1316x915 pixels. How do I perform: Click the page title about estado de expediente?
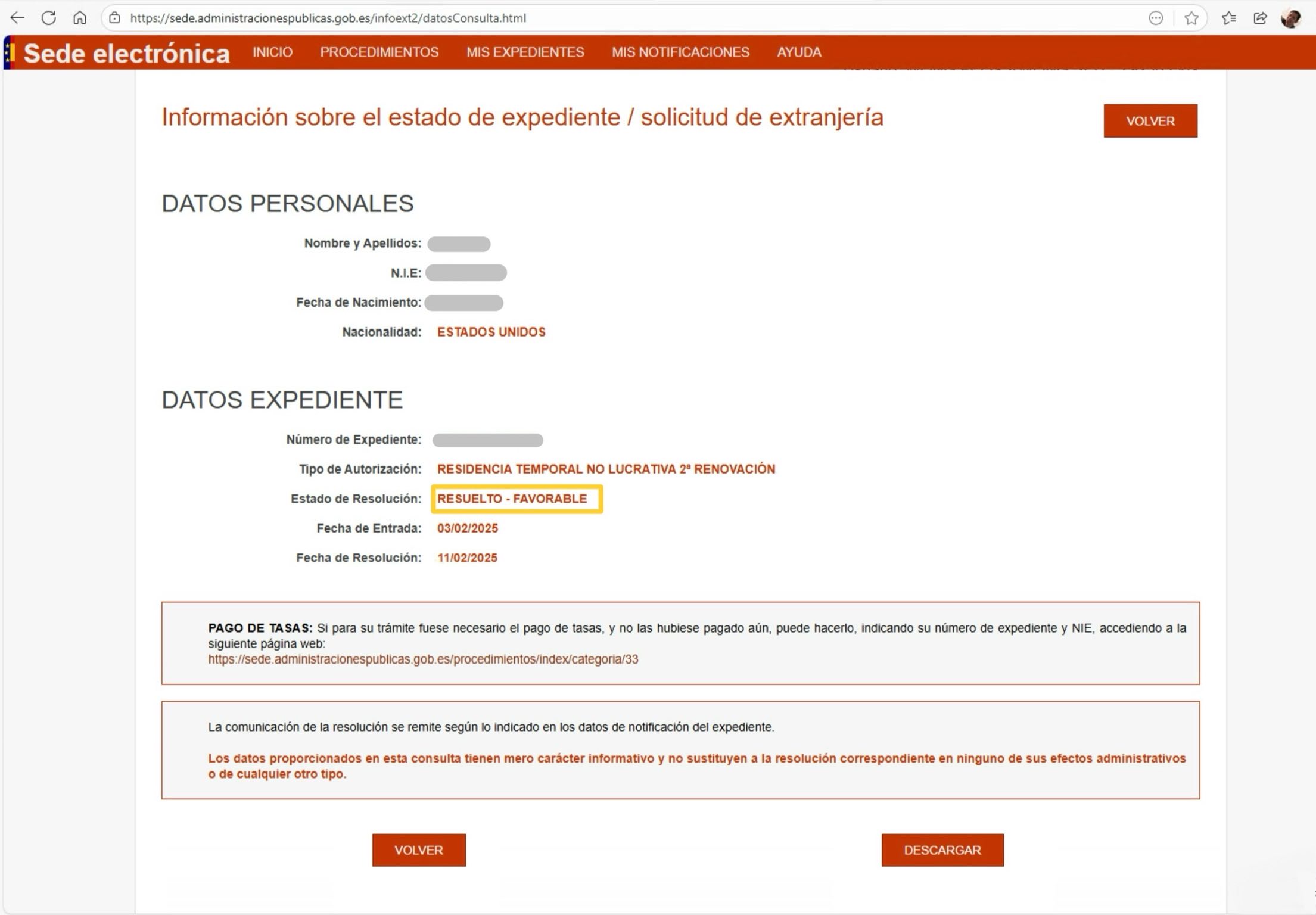pyautogui.click(x=522, y=117)
